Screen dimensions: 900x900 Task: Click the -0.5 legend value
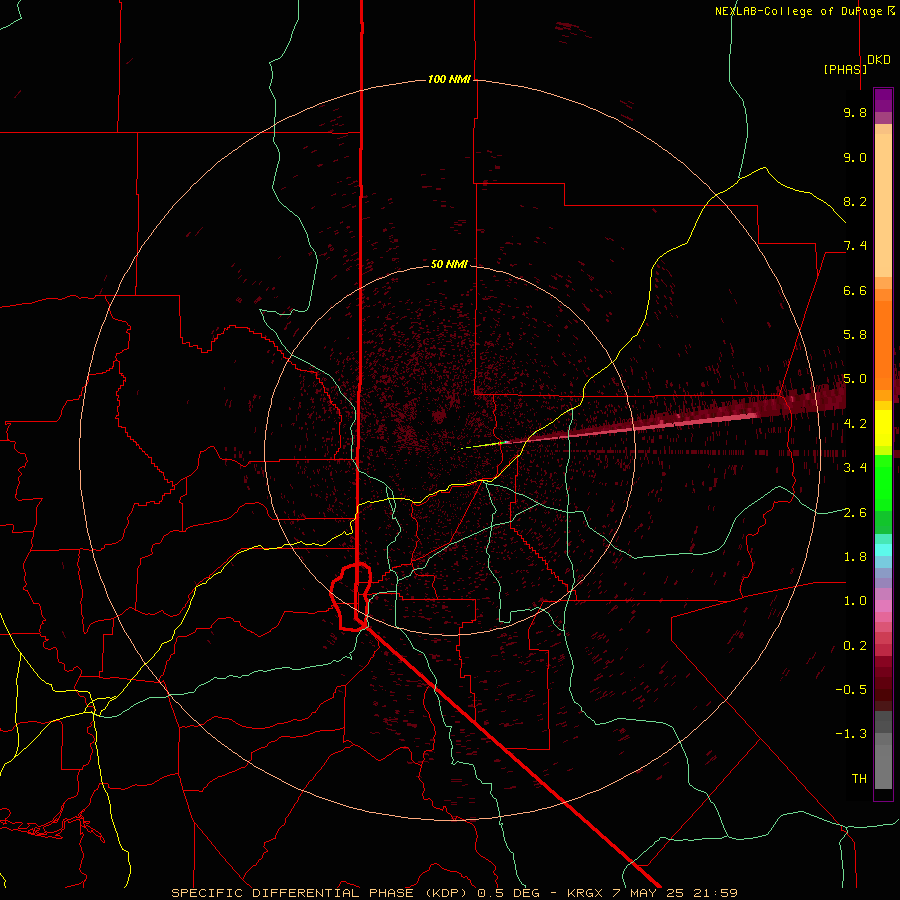(851, 690)
